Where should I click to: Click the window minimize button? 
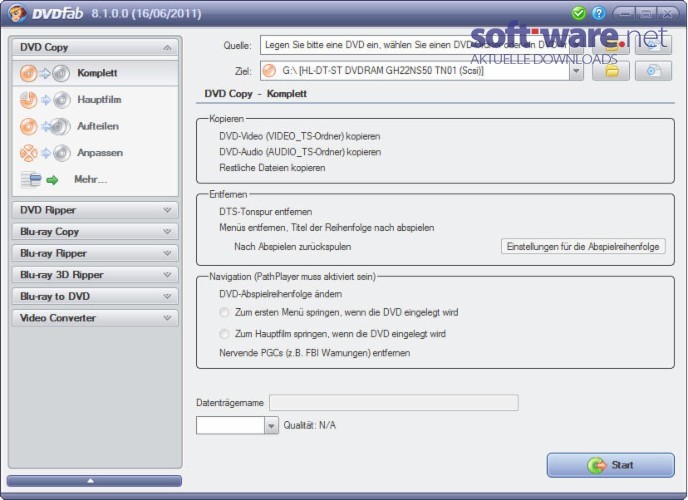pos(625,14)
